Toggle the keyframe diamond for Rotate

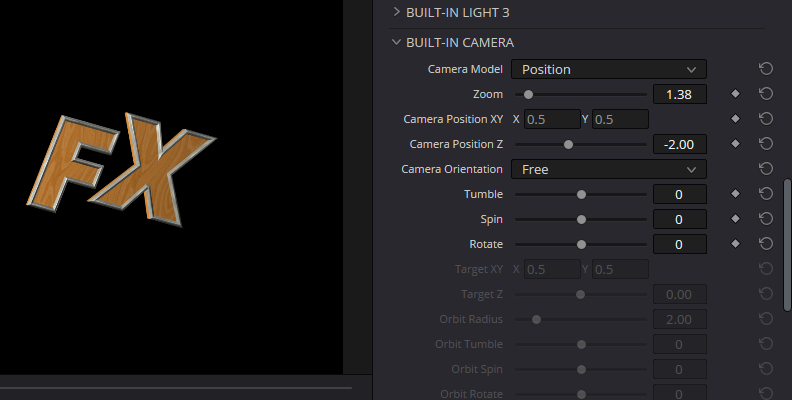point(735,244)
